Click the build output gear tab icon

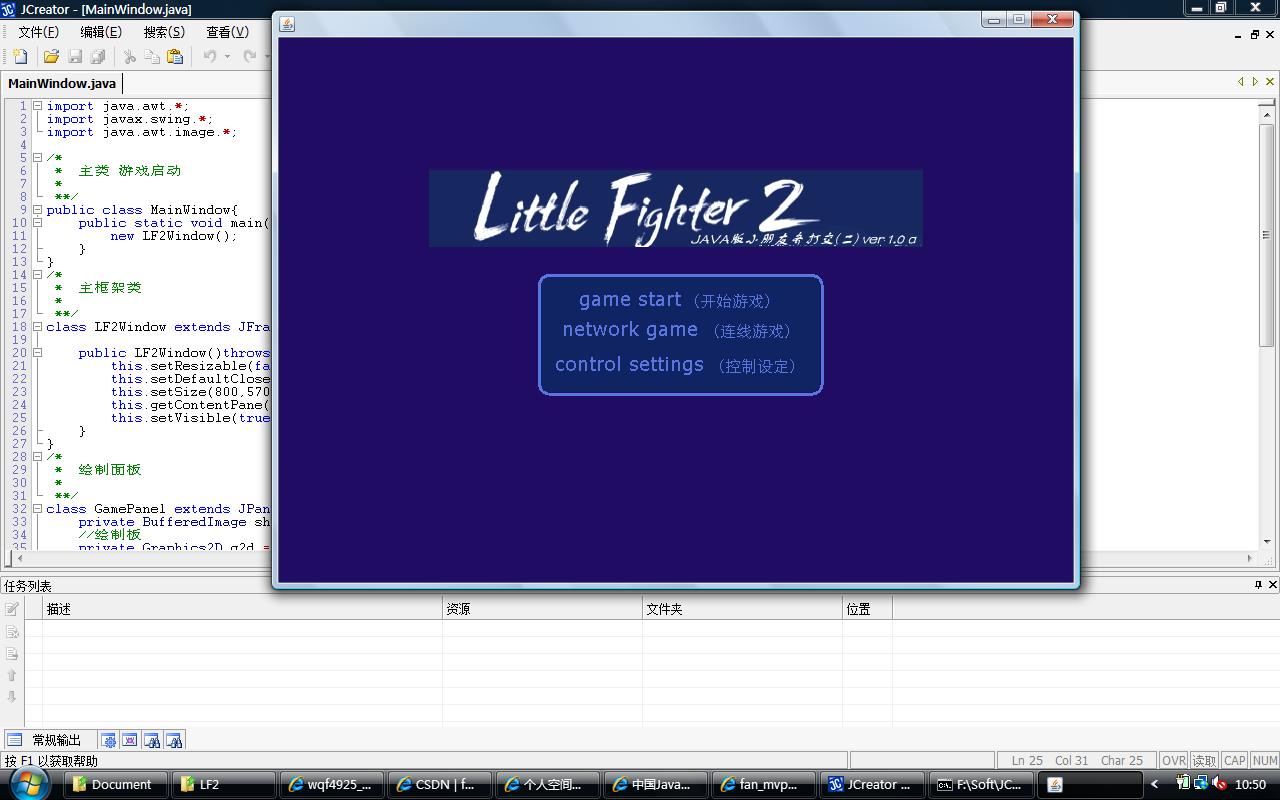(108, 740)
